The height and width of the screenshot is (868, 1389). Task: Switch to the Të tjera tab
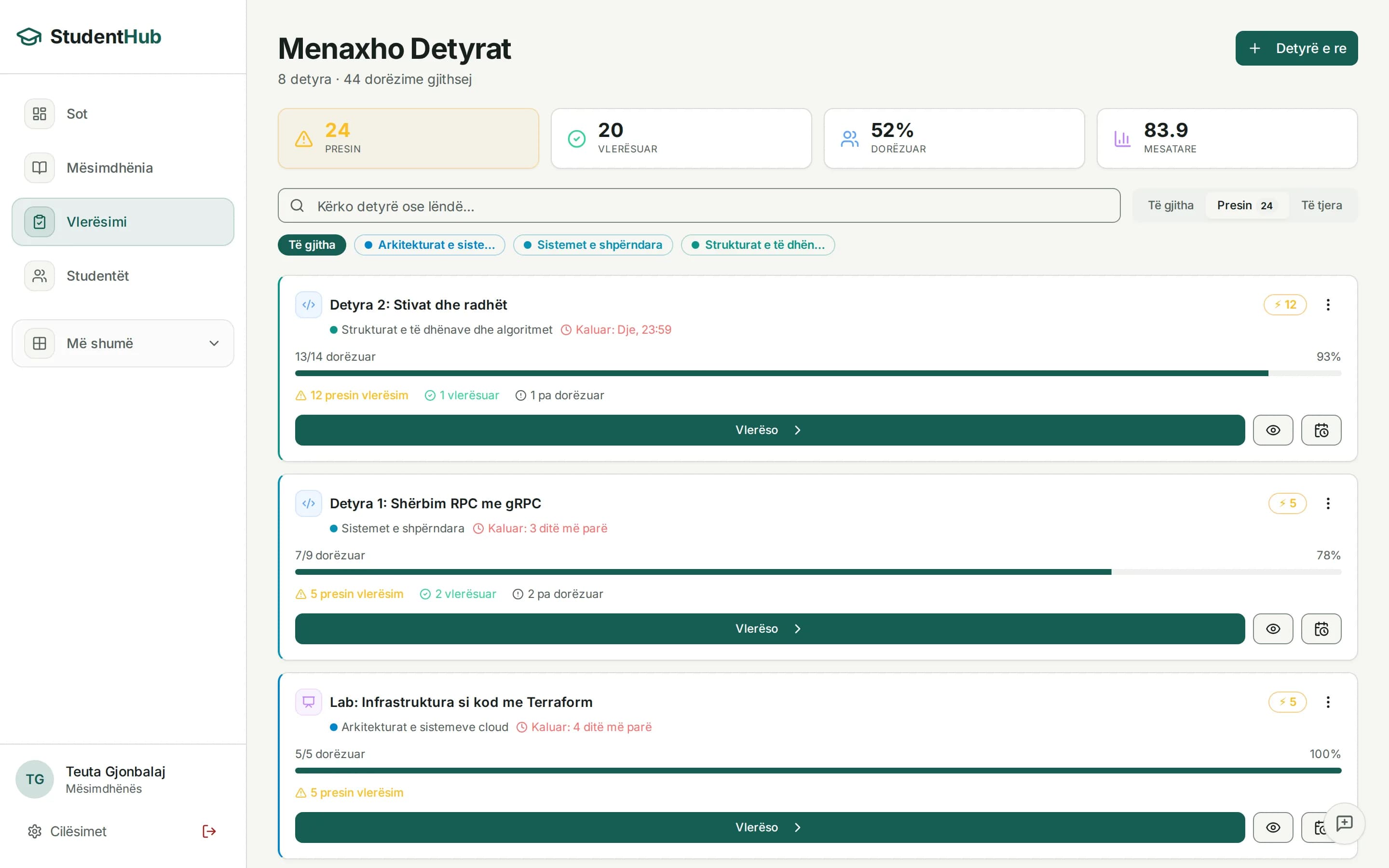click(1321, 205)
